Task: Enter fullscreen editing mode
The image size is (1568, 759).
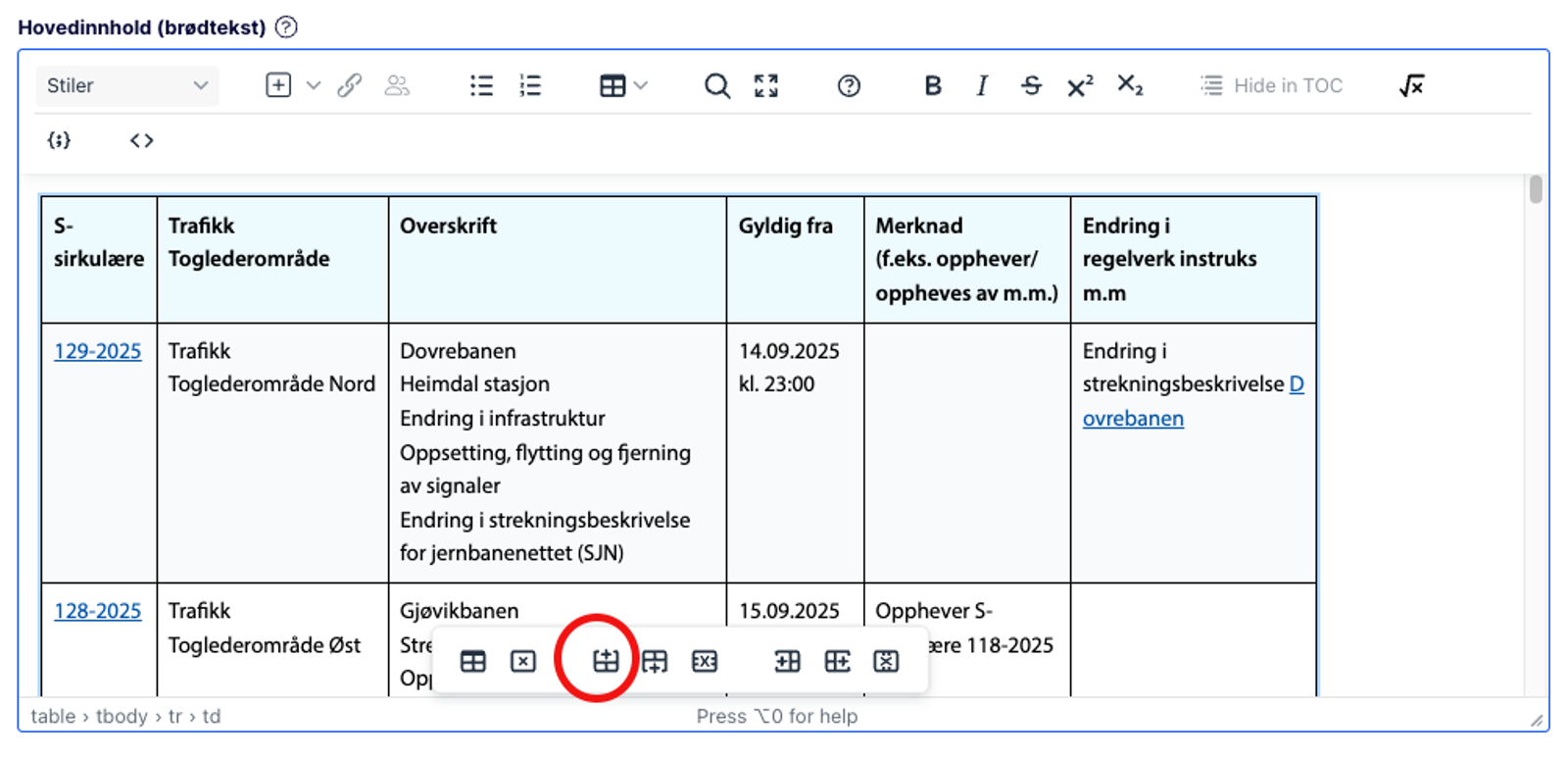Action: click(x=766, y=86)
